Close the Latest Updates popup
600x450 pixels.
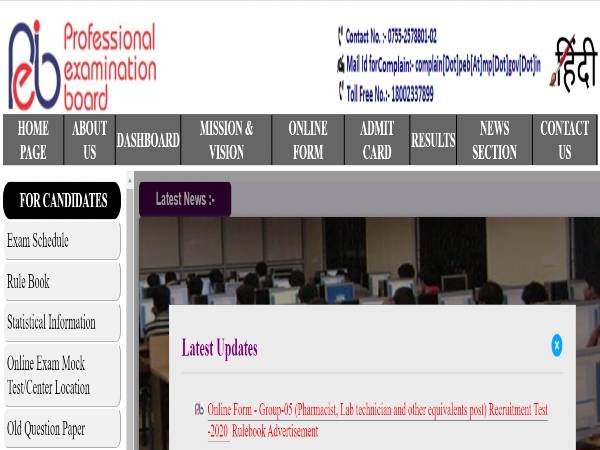click(556, 346)
